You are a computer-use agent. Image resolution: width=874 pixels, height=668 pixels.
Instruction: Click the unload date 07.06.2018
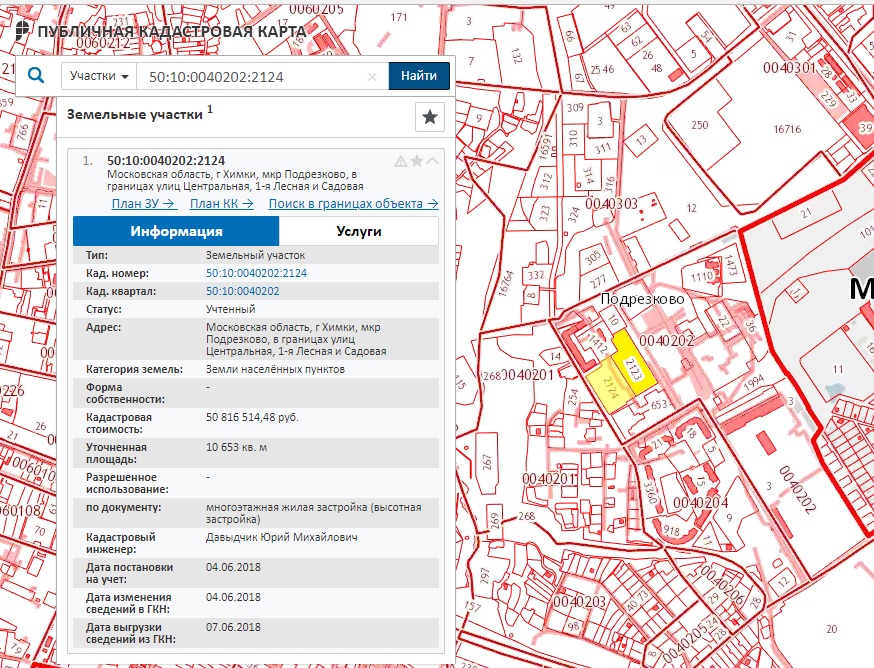tap(233, 627)
